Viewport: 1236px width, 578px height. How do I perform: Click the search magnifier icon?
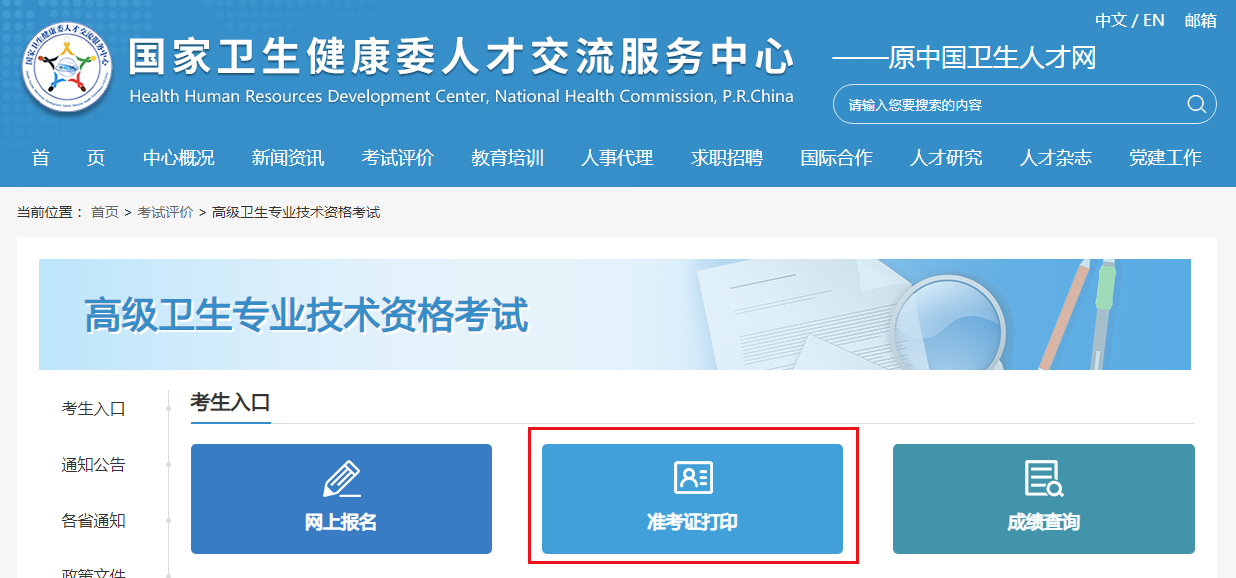[x=1196, y=104]
